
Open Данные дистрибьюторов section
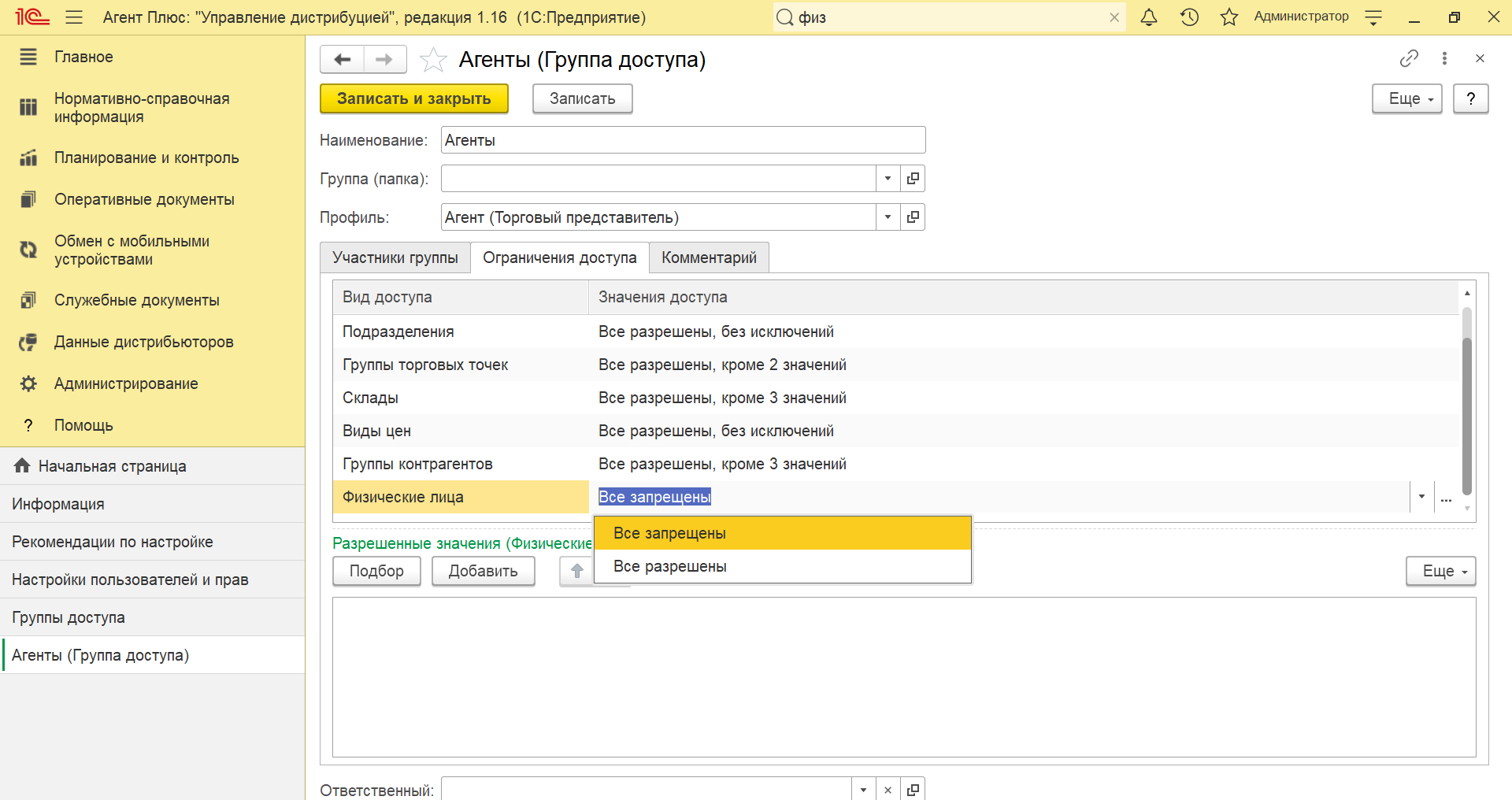tap(153, 342)
